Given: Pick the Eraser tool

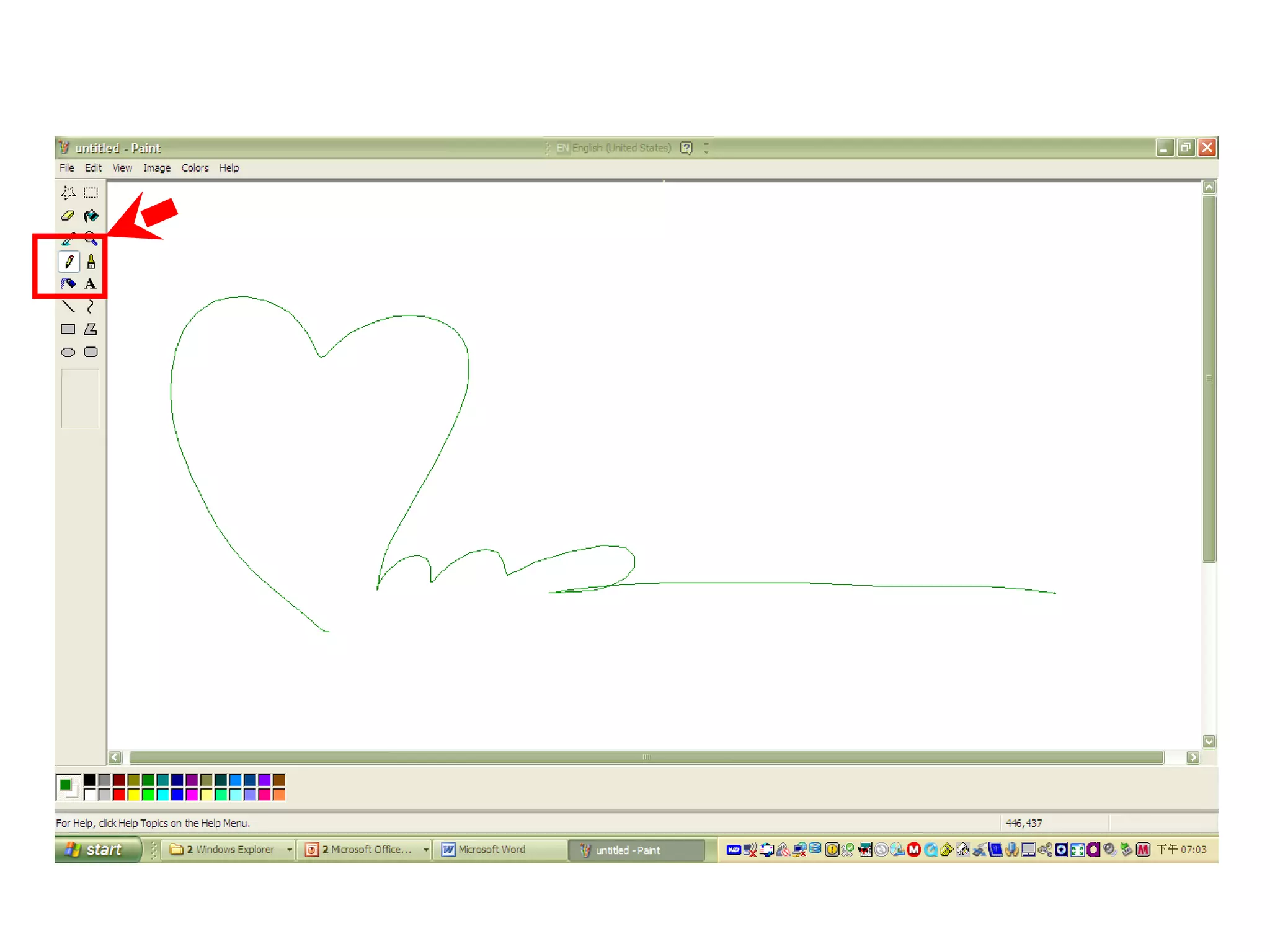Looking at the screenshot, I should point(68,216).
